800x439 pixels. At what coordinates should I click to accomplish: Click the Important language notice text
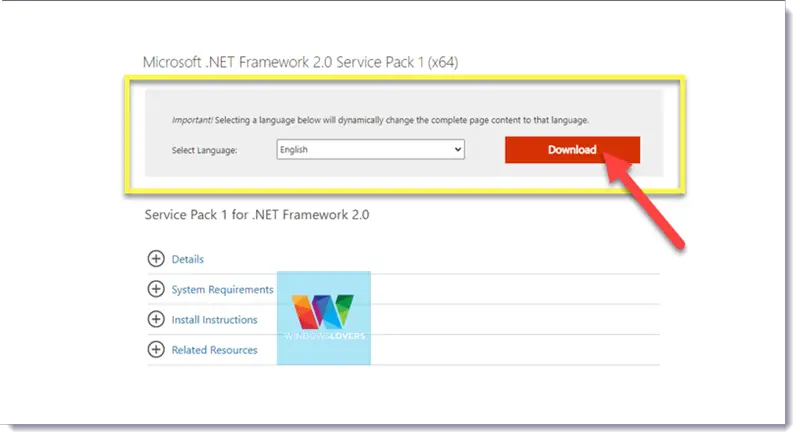coord(380,120)
